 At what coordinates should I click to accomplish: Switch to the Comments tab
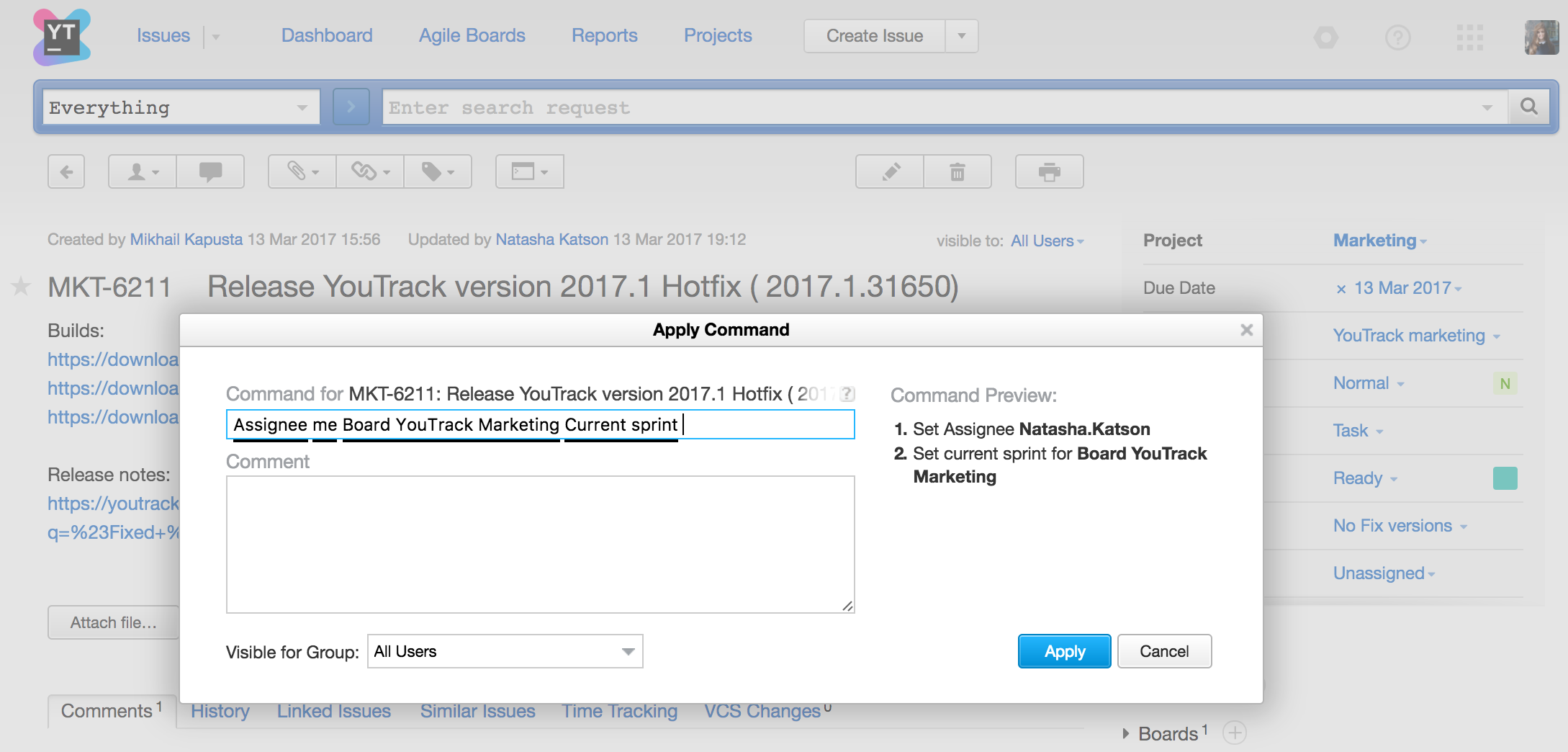pyautogui.click(x=112, y=711)
